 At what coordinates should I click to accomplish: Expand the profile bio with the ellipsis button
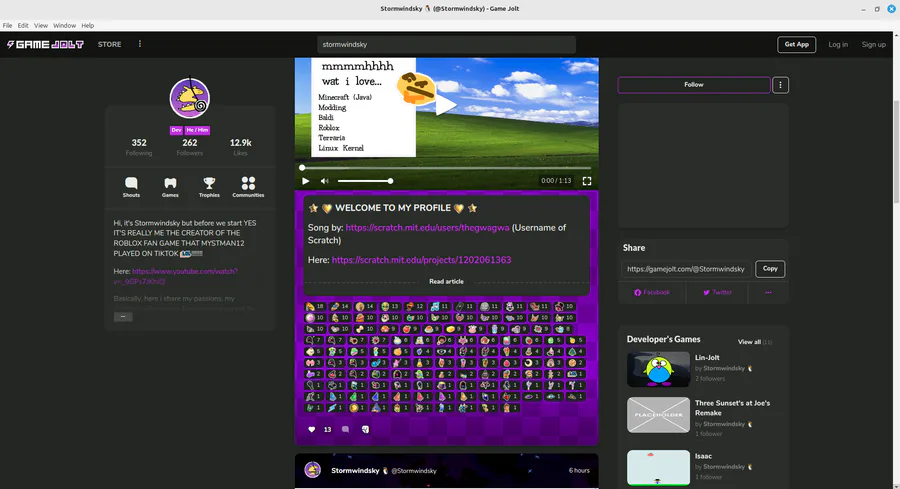[123, 317]
